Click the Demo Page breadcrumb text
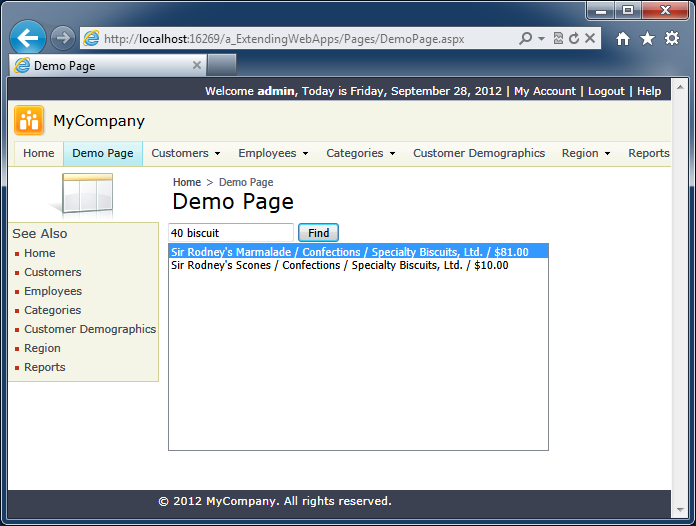The image size is (696, 526). (246, 182)
